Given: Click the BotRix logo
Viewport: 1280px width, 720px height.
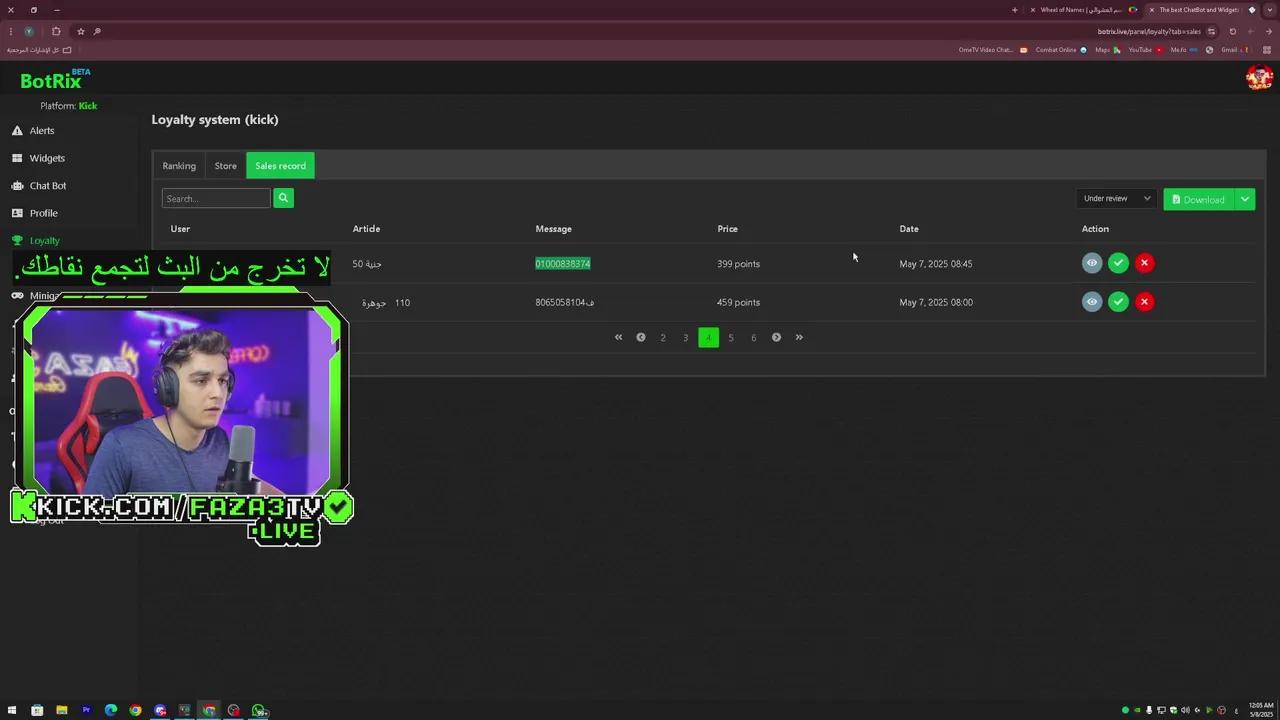Looking at the screenshot, I should coord(55,80).
